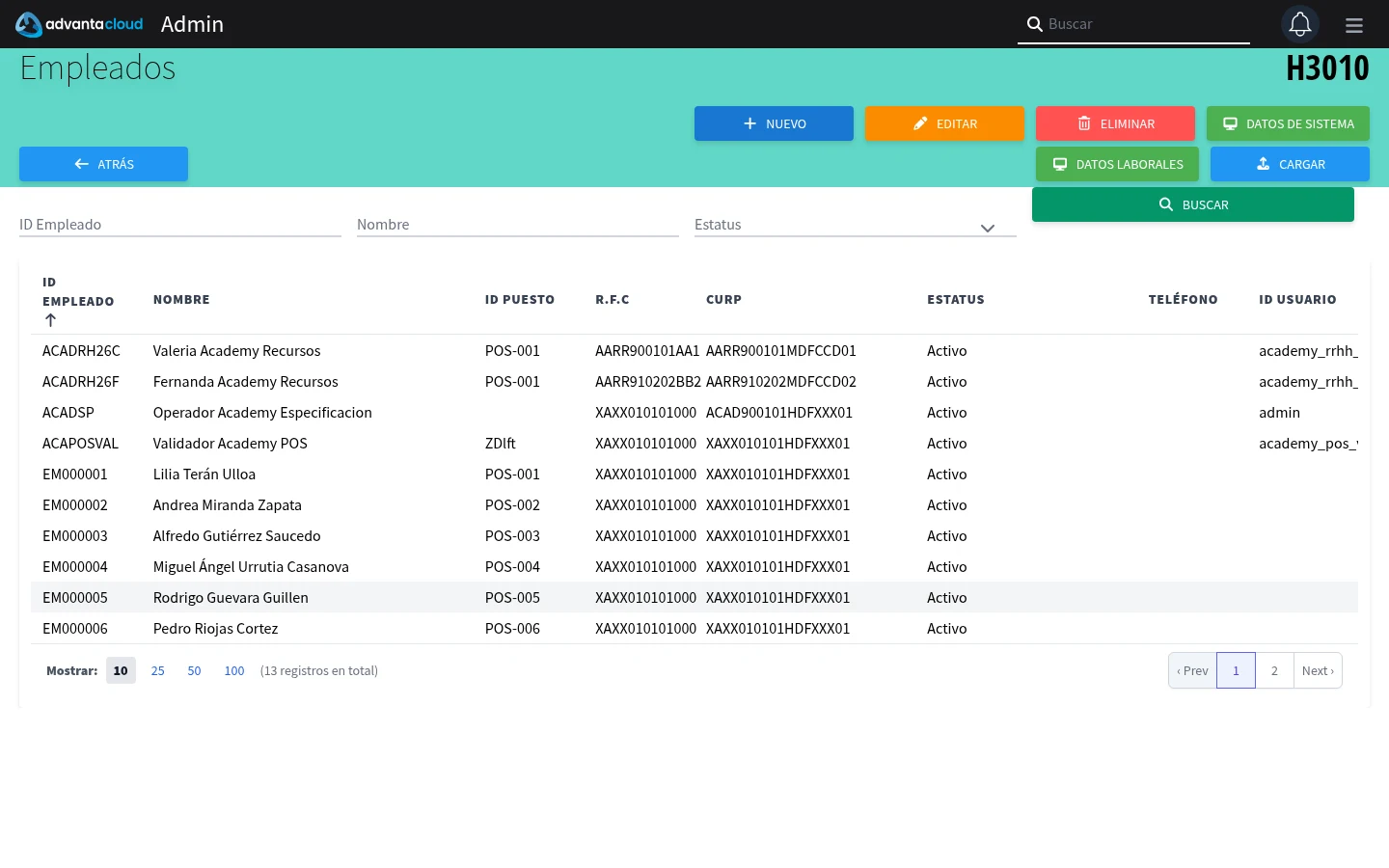Click the H3010 screen code
This screenshot has width=1389, height=868.
(1327, 68)
